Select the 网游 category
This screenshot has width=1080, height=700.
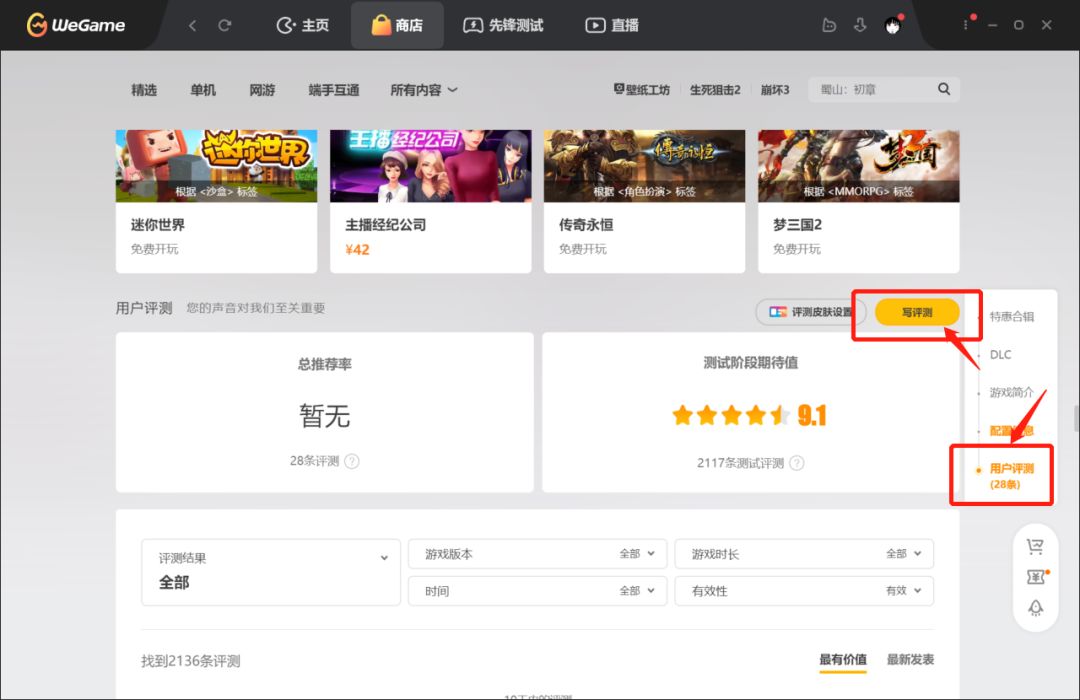(x=262, y=90)
